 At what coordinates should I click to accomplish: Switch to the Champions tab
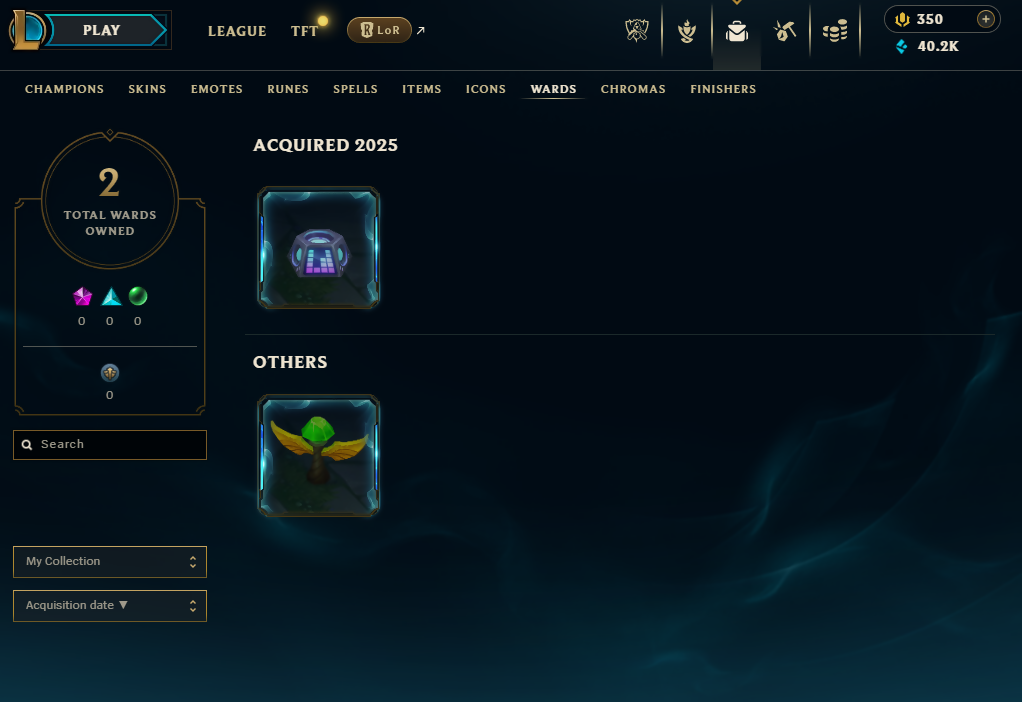(65, 89)
